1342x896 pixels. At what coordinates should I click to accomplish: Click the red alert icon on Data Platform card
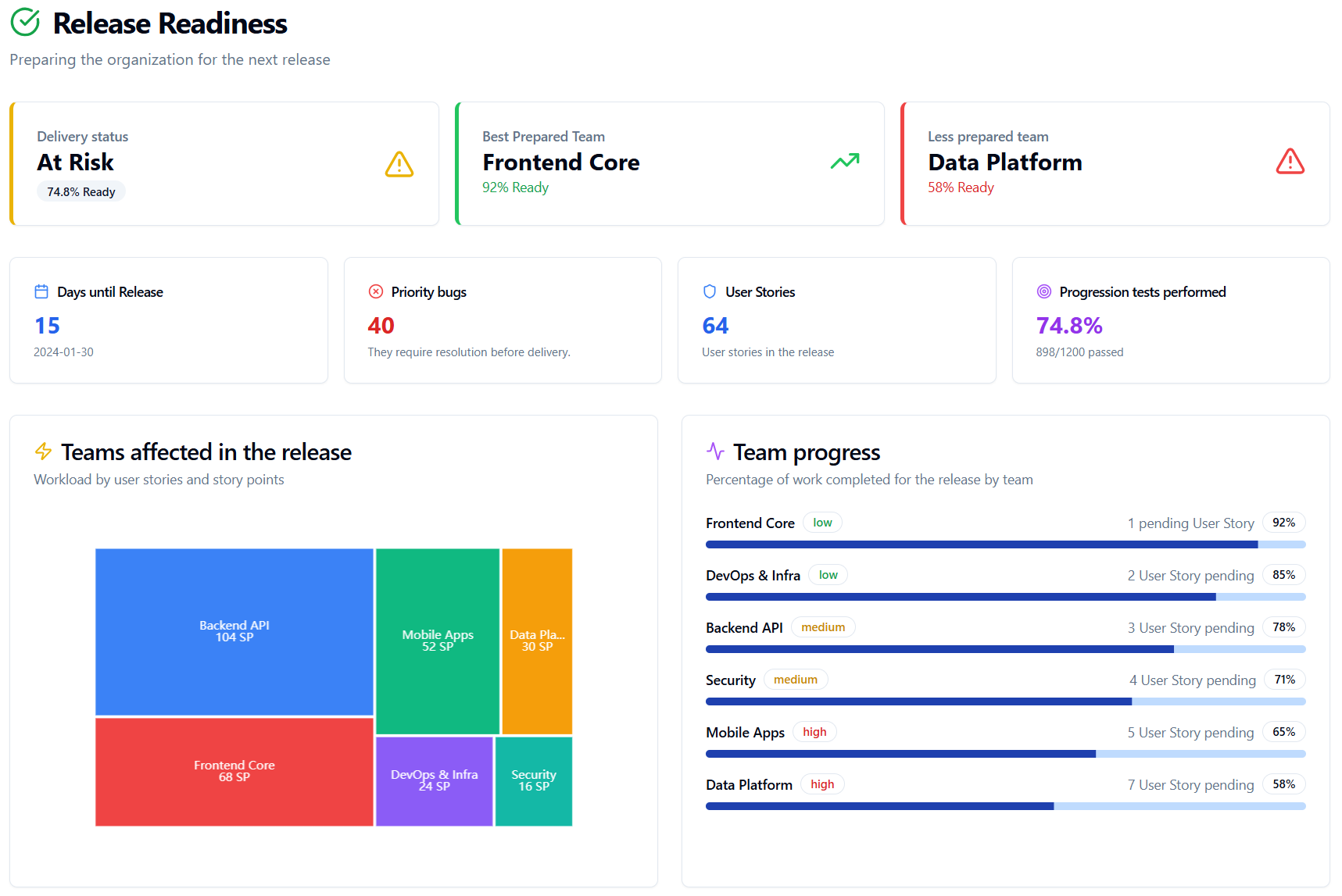[x=1290, y=161]
